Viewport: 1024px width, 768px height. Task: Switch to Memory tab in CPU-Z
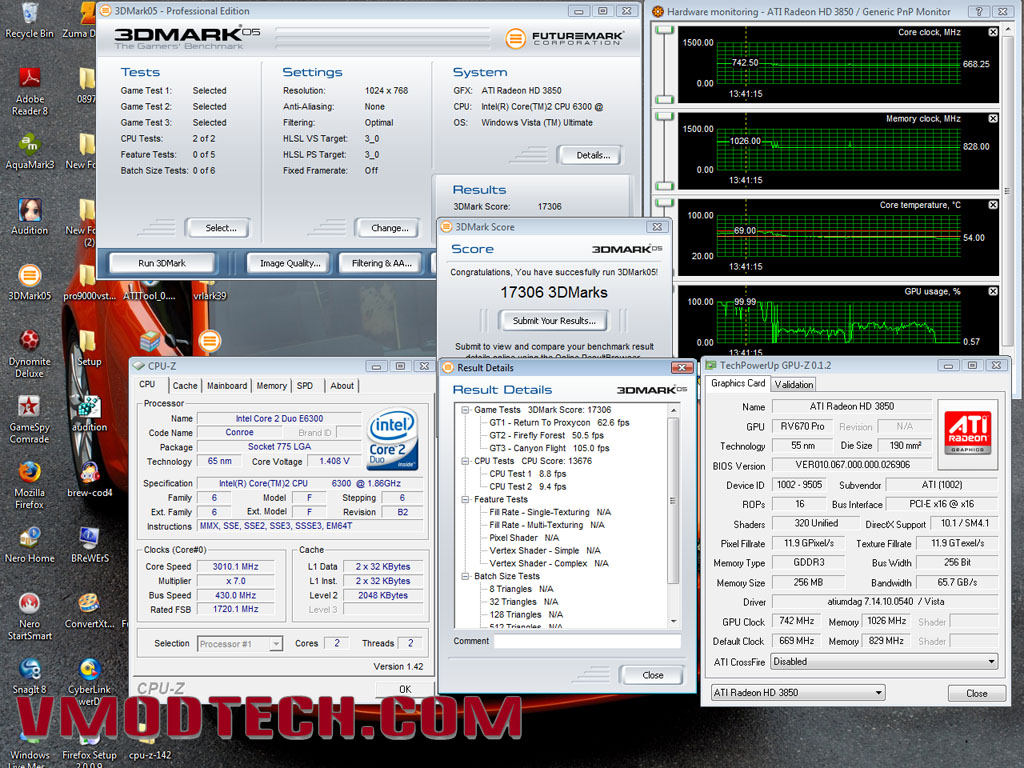point(271,386)
